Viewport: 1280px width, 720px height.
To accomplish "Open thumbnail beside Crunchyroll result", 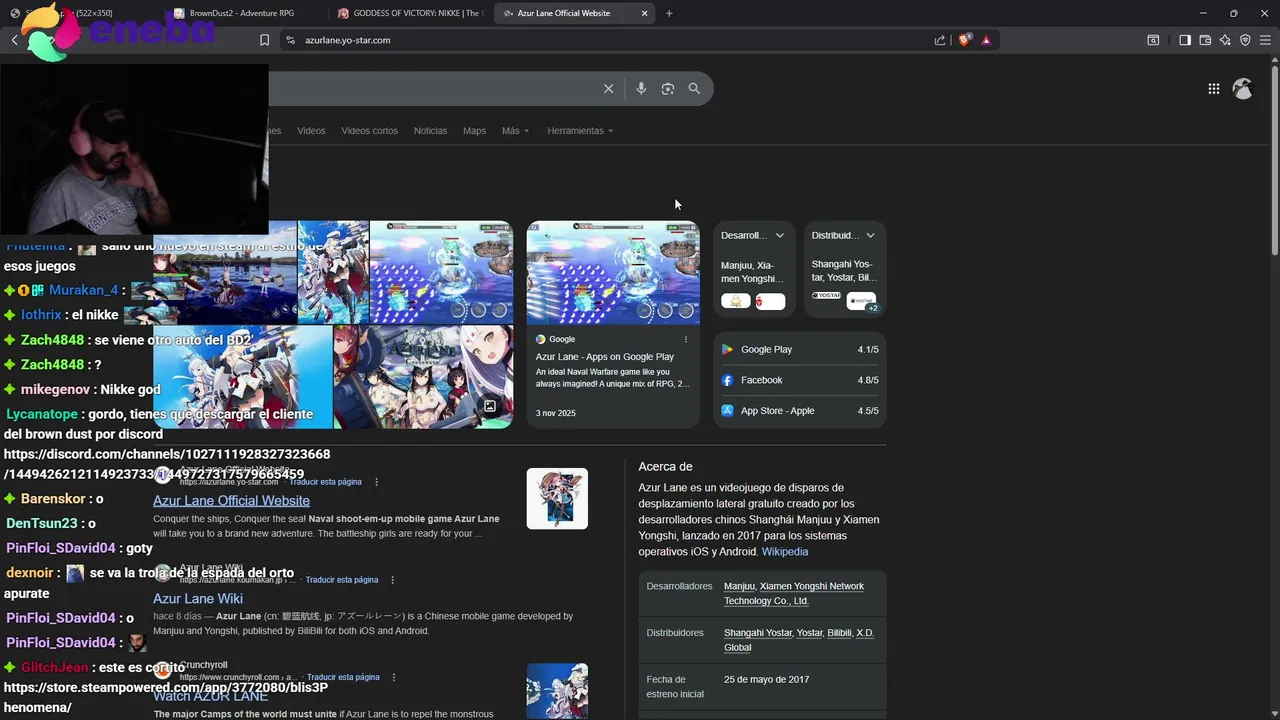I will click(x=557, y=691).
